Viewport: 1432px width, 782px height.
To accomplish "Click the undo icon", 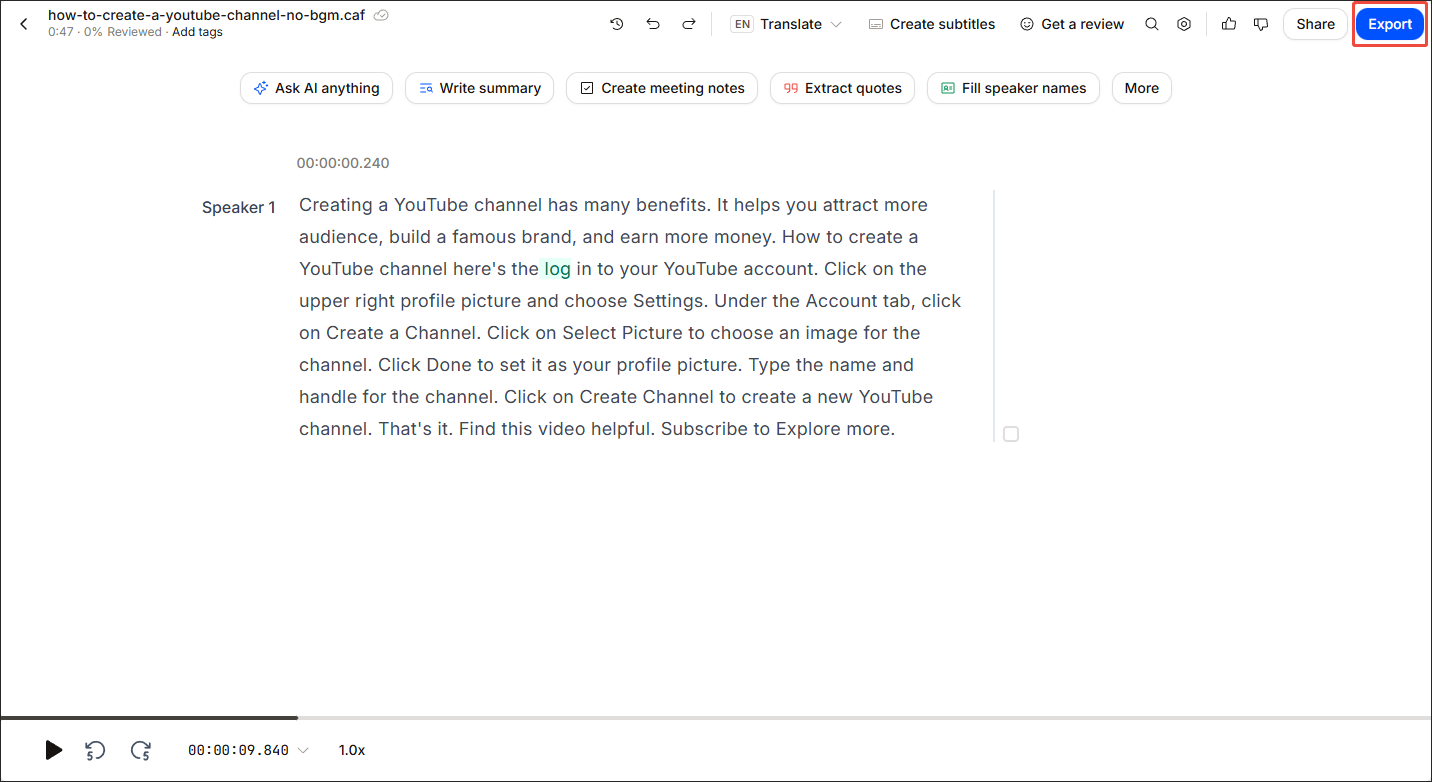I will [653, 23].
